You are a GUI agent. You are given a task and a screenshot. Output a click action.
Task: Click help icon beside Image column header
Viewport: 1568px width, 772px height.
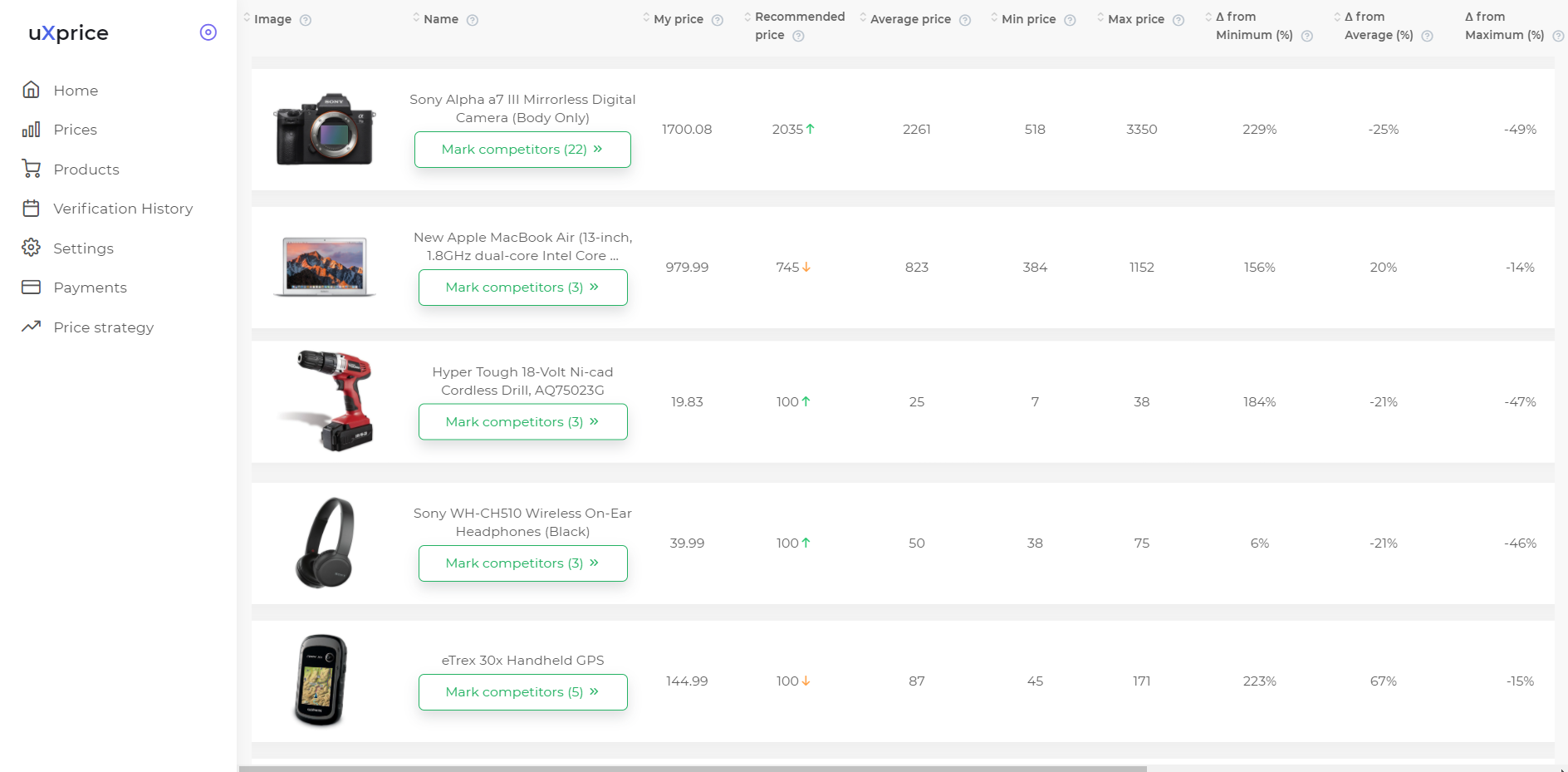[x=306, y=20]
